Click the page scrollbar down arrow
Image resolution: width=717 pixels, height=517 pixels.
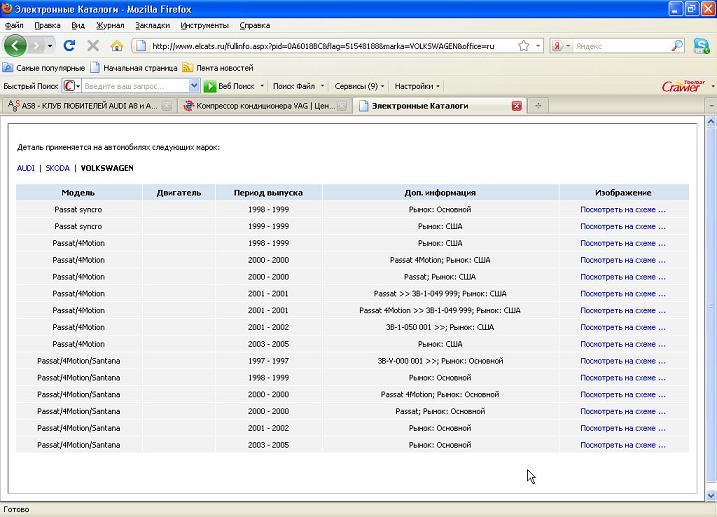tap(711, 496)
